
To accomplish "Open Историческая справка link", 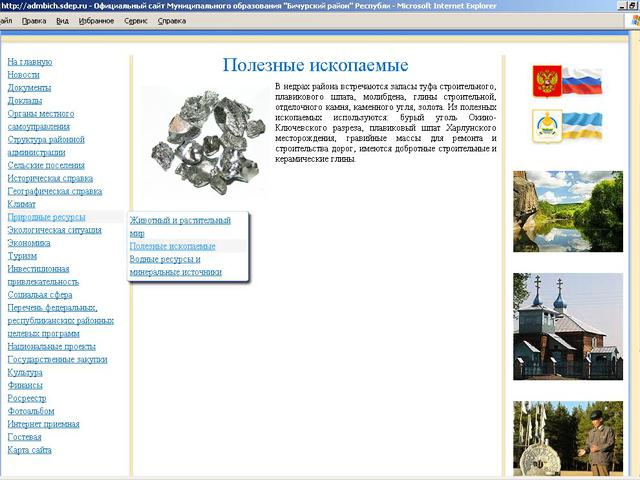I will (50, 178).
